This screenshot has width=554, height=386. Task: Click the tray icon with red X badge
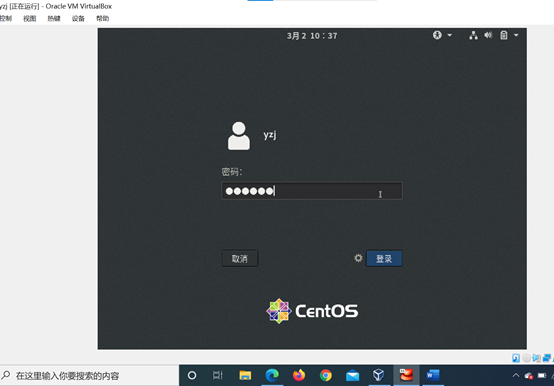tap(529, 376)
